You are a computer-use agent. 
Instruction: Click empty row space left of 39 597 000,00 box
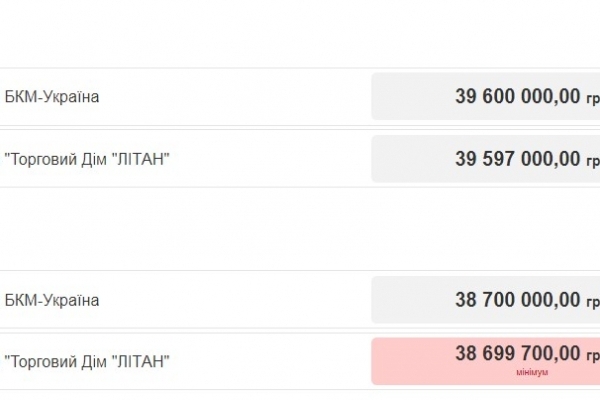[270, 158]
